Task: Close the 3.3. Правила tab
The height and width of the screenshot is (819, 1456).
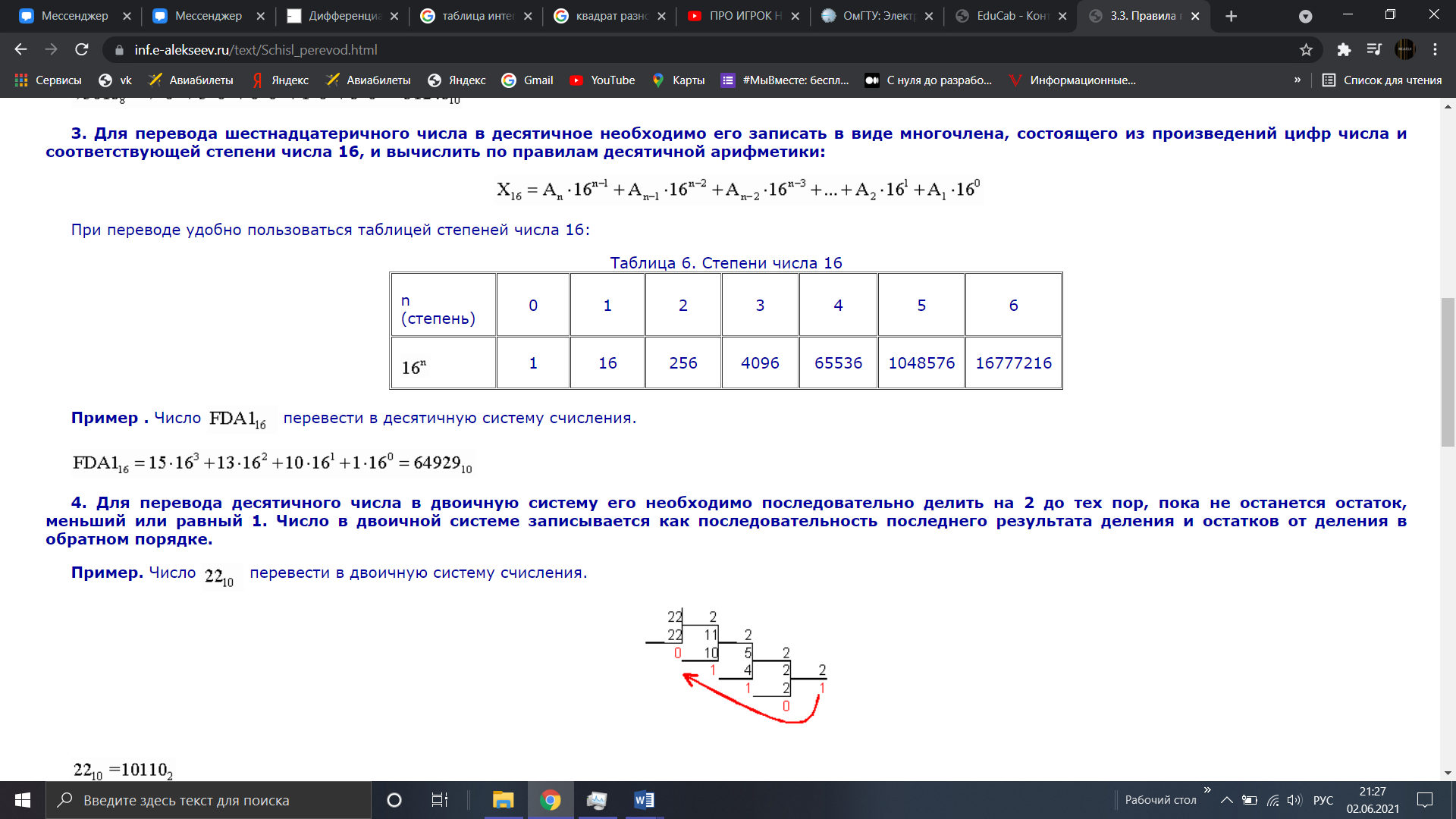Action: [1196, 16]
